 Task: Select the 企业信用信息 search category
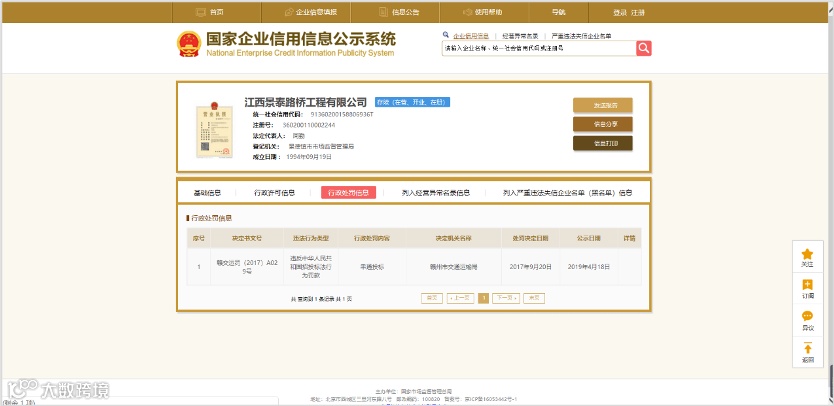click(x=471, y=36)
